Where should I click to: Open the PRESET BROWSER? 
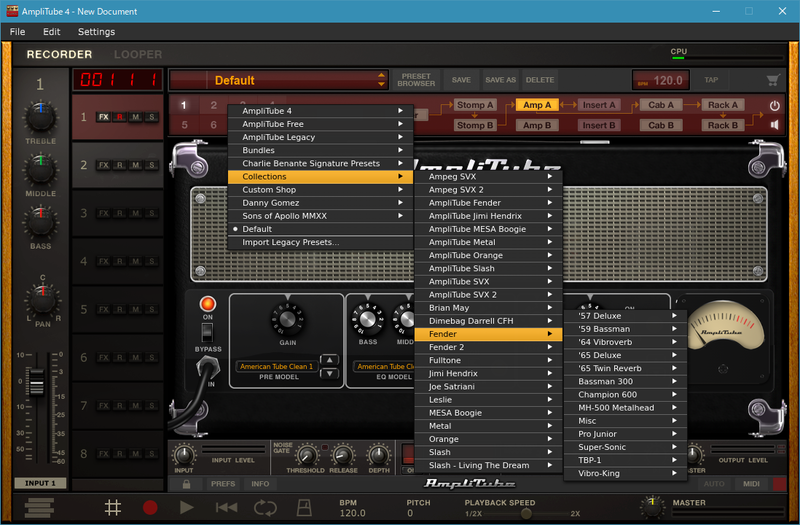(416, 80)
